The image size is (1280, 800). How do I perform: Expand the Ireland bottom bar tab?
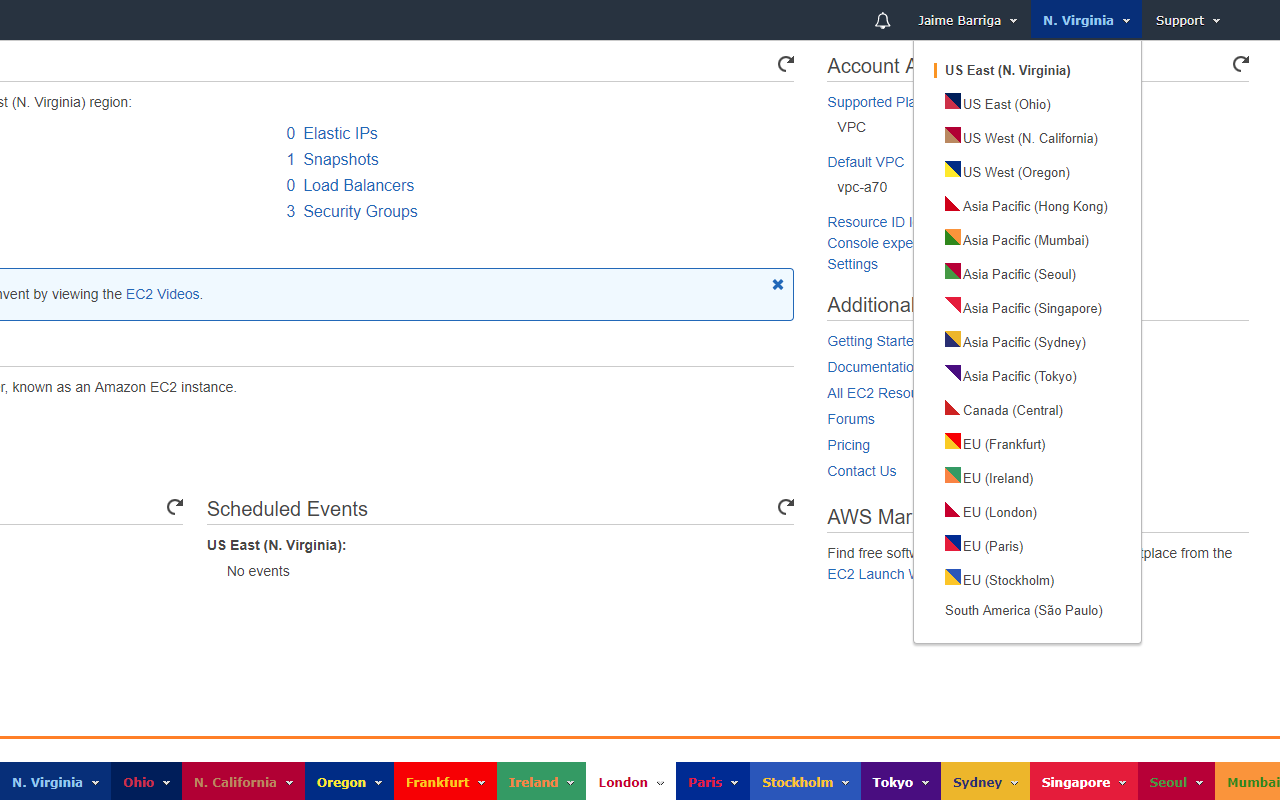tap(541, 782)
